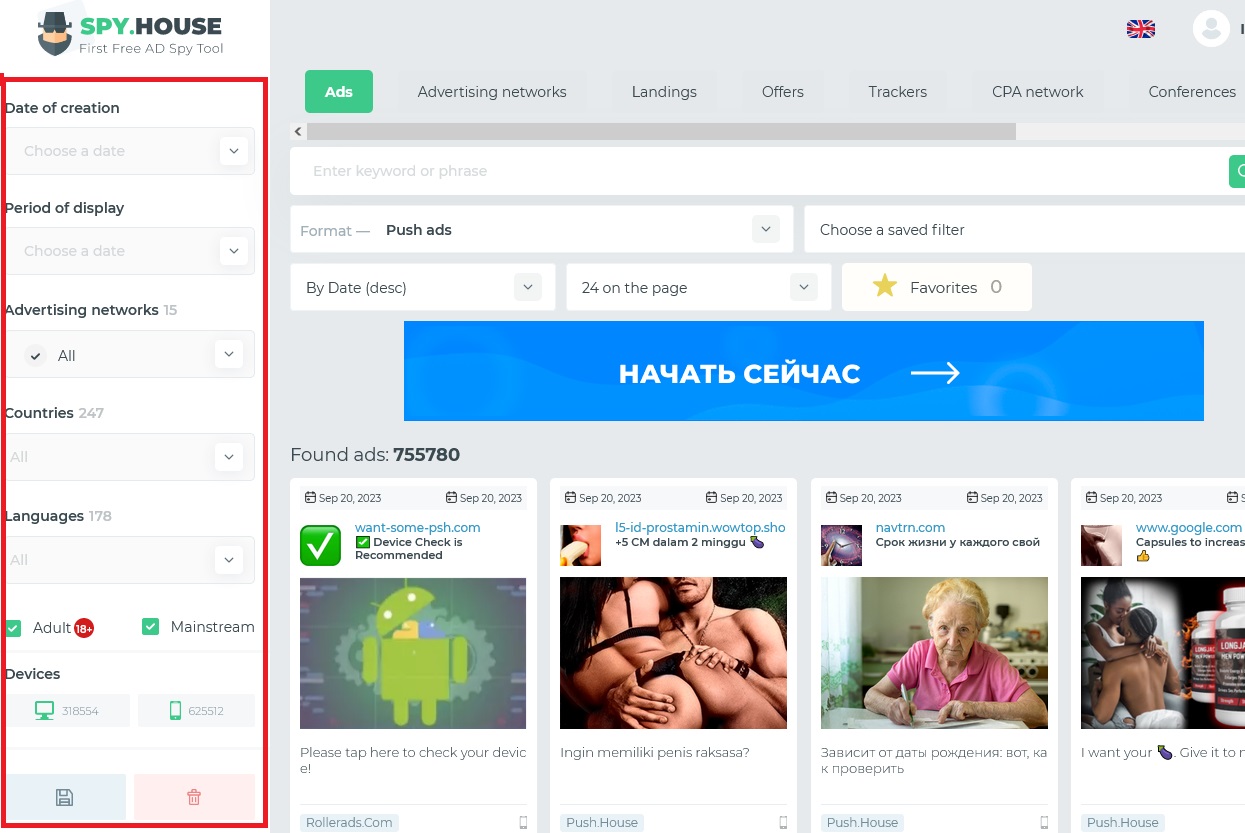Click the yellow star Favorites icon

pyautogui.click(x=885, y=287)
